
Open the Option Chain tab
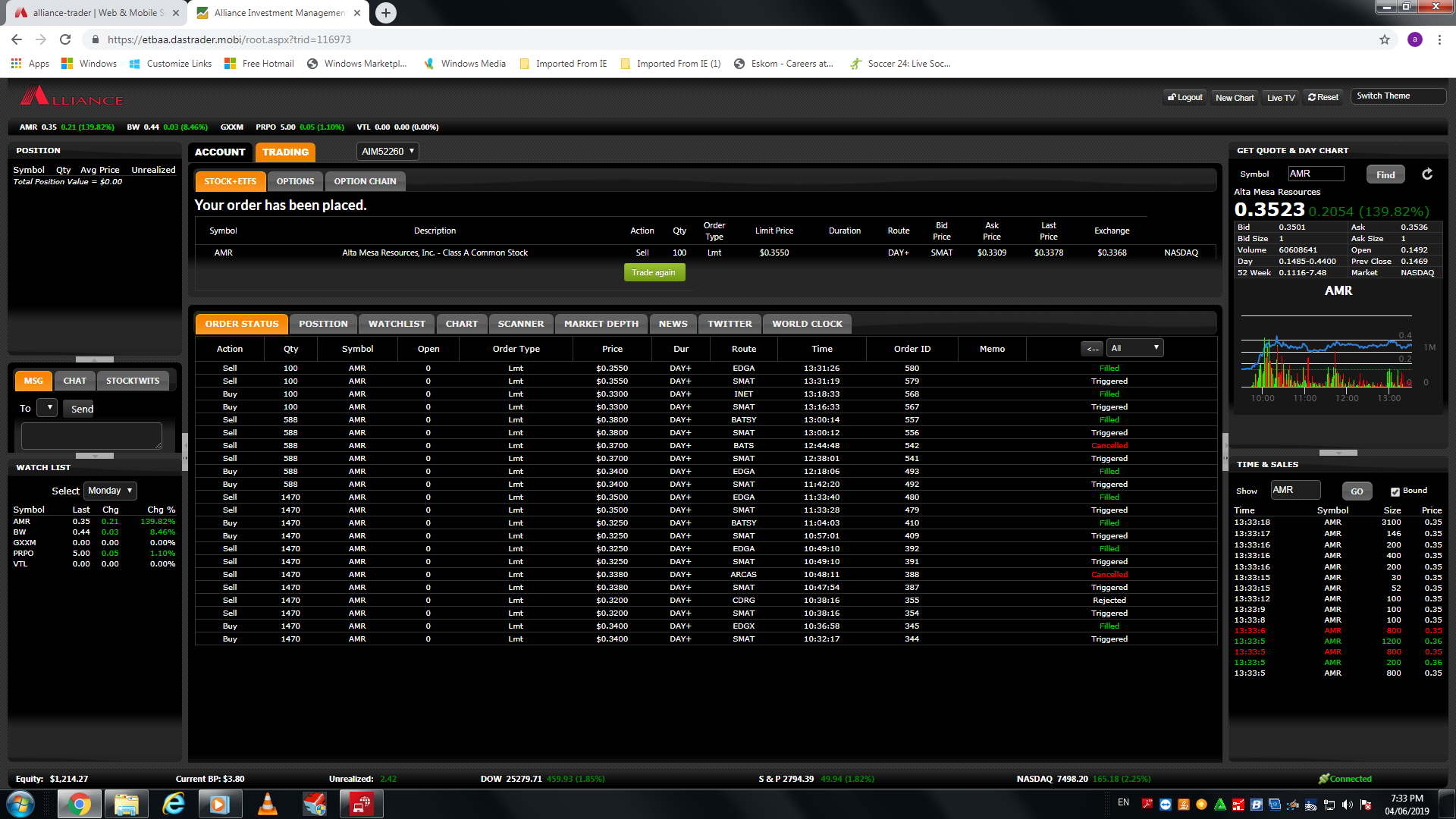(x=365, y=181)
